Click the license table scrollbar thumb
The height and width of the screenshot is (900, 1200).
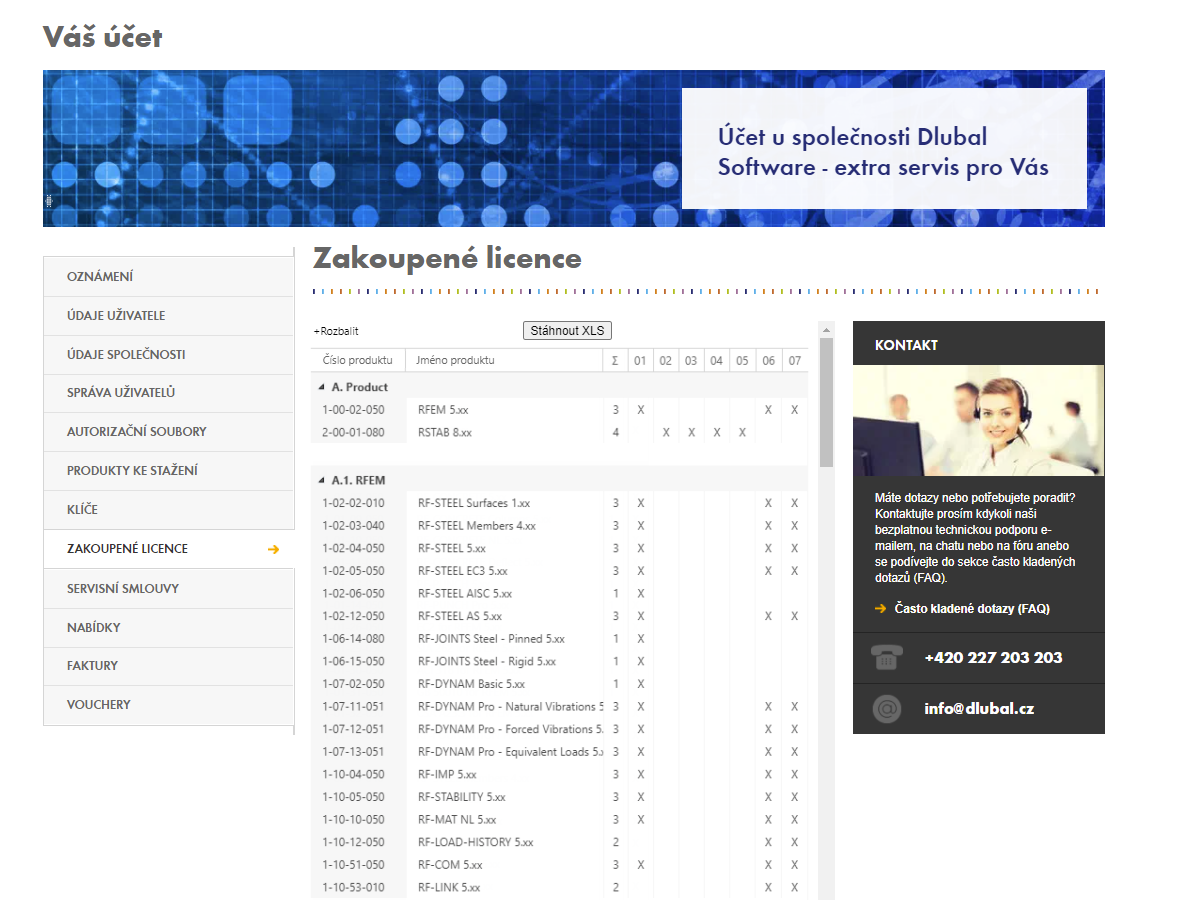(x=826, y=402)
